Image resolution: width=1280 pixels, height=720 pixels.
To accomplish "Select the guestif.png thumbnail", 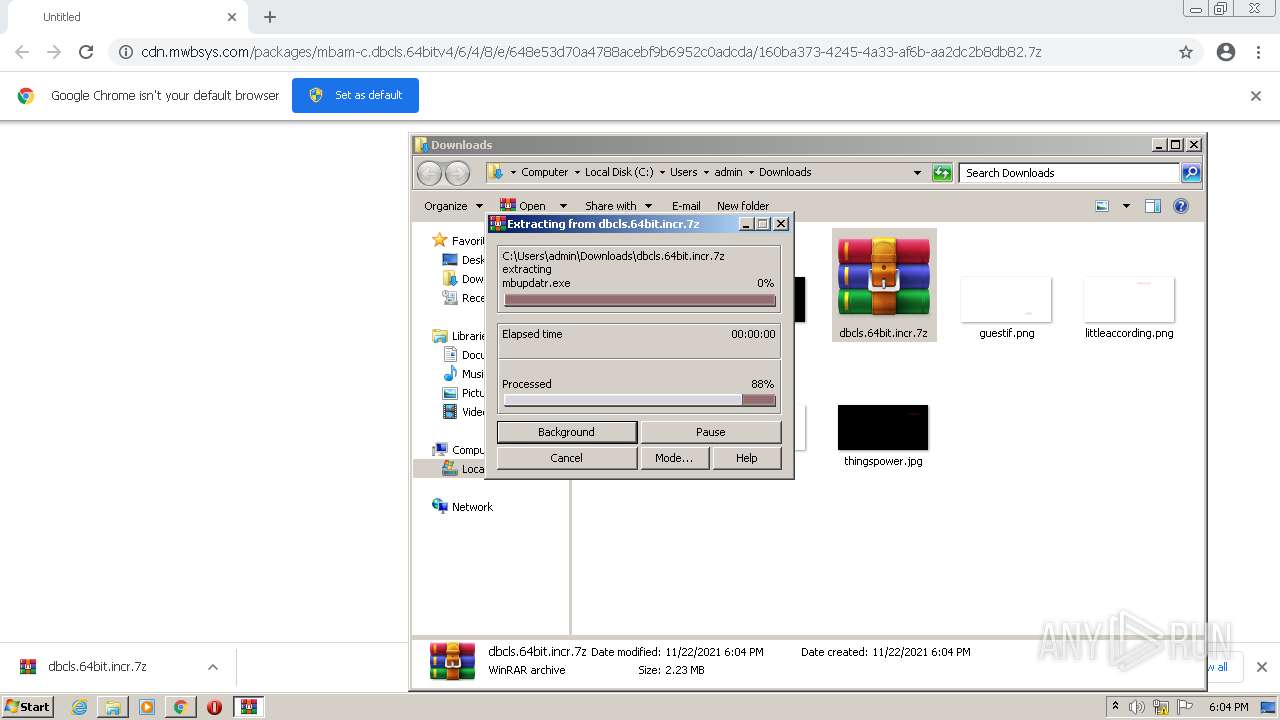I will coord(1006,308).
